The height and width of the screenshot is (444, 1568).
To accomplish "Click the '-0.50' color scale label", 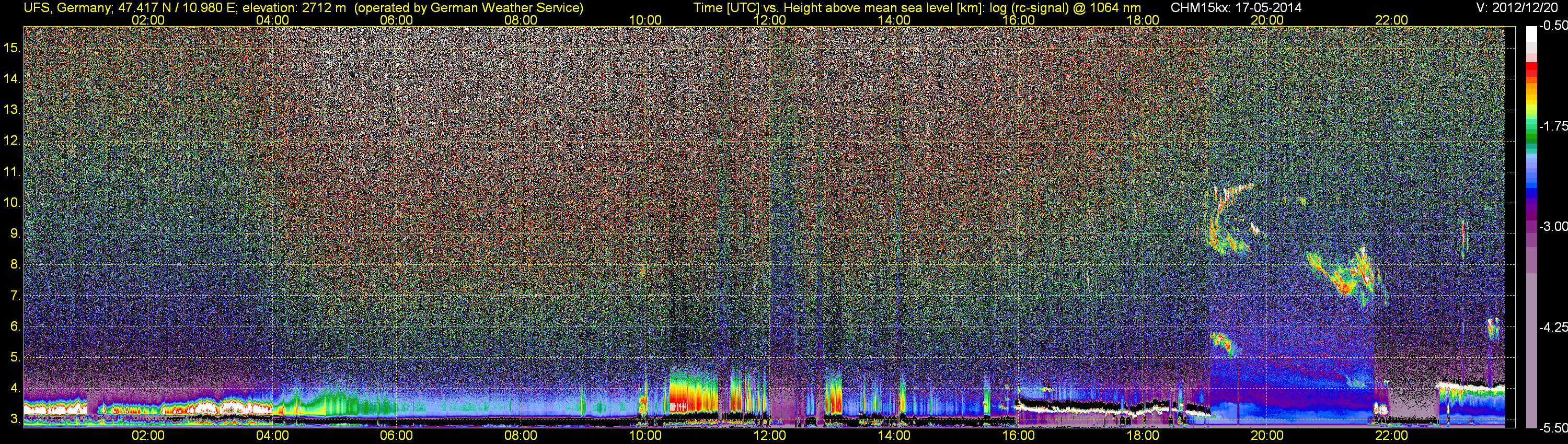I will [x=1553, y=26].
